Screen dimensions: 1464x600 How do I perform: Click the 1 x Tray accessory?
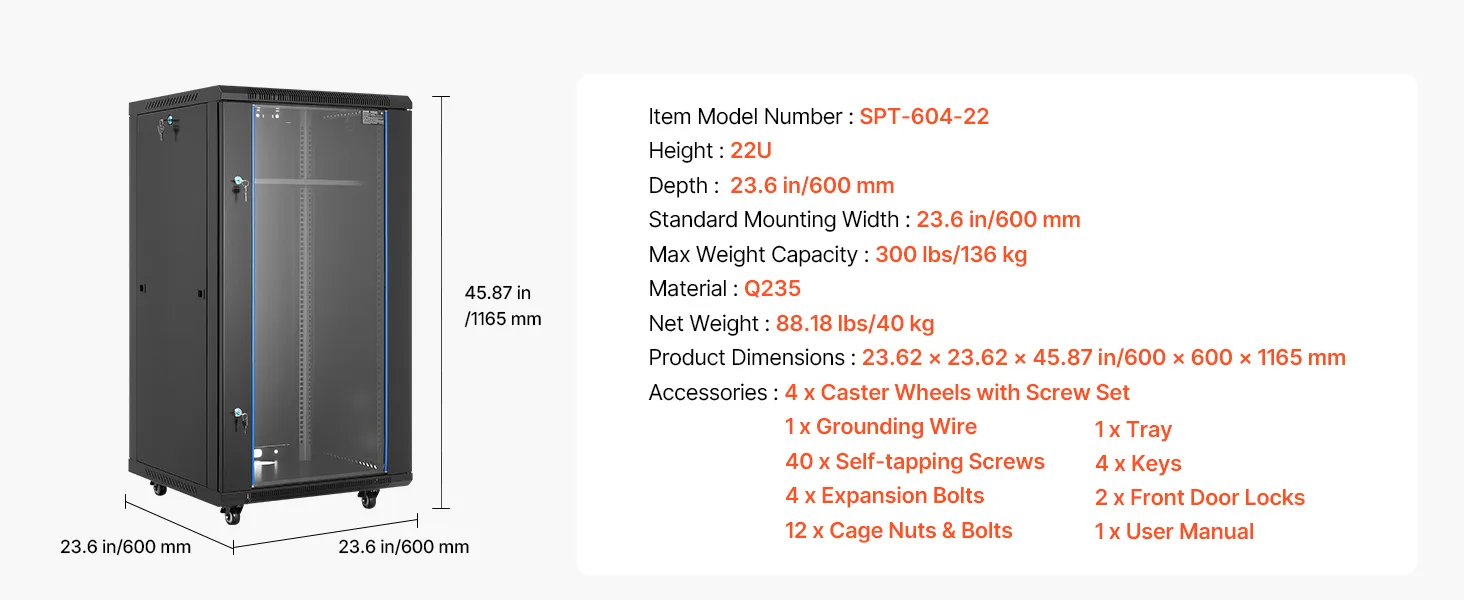pos(1132,430)
